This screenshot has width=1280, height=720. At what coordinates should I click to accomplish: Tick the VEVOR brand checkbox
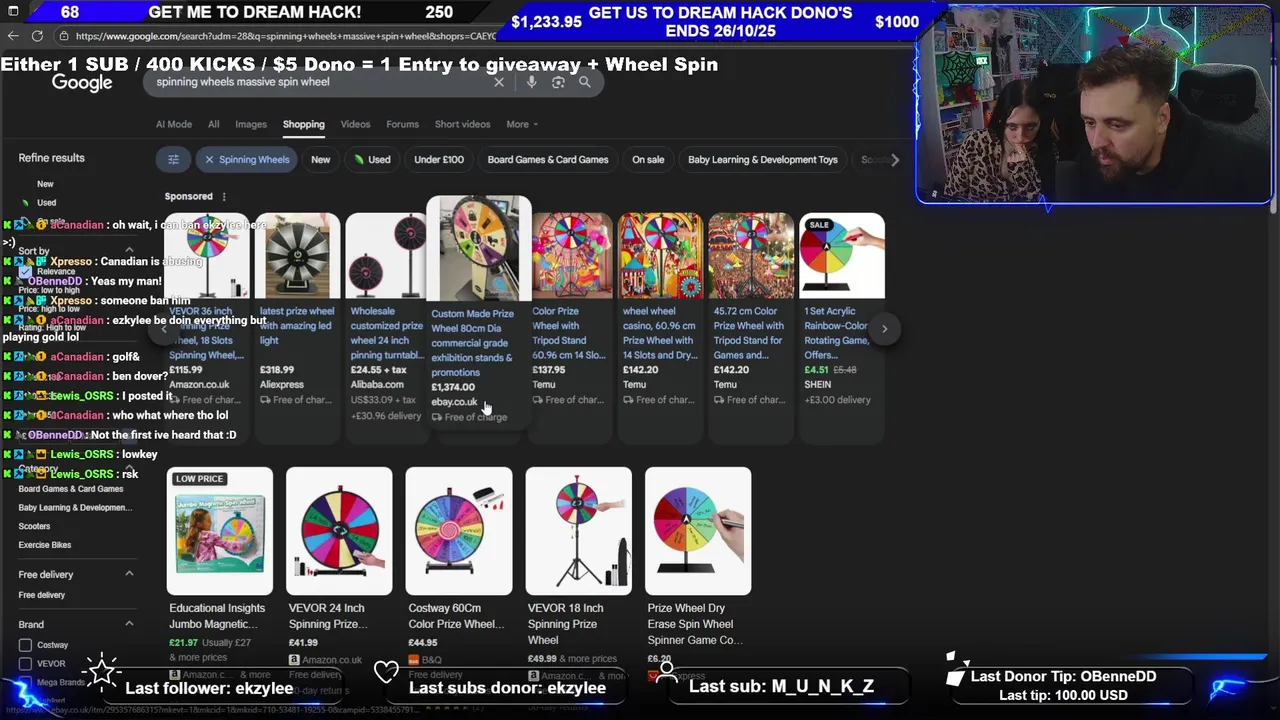pyautogui.click(x=25, y=664)
